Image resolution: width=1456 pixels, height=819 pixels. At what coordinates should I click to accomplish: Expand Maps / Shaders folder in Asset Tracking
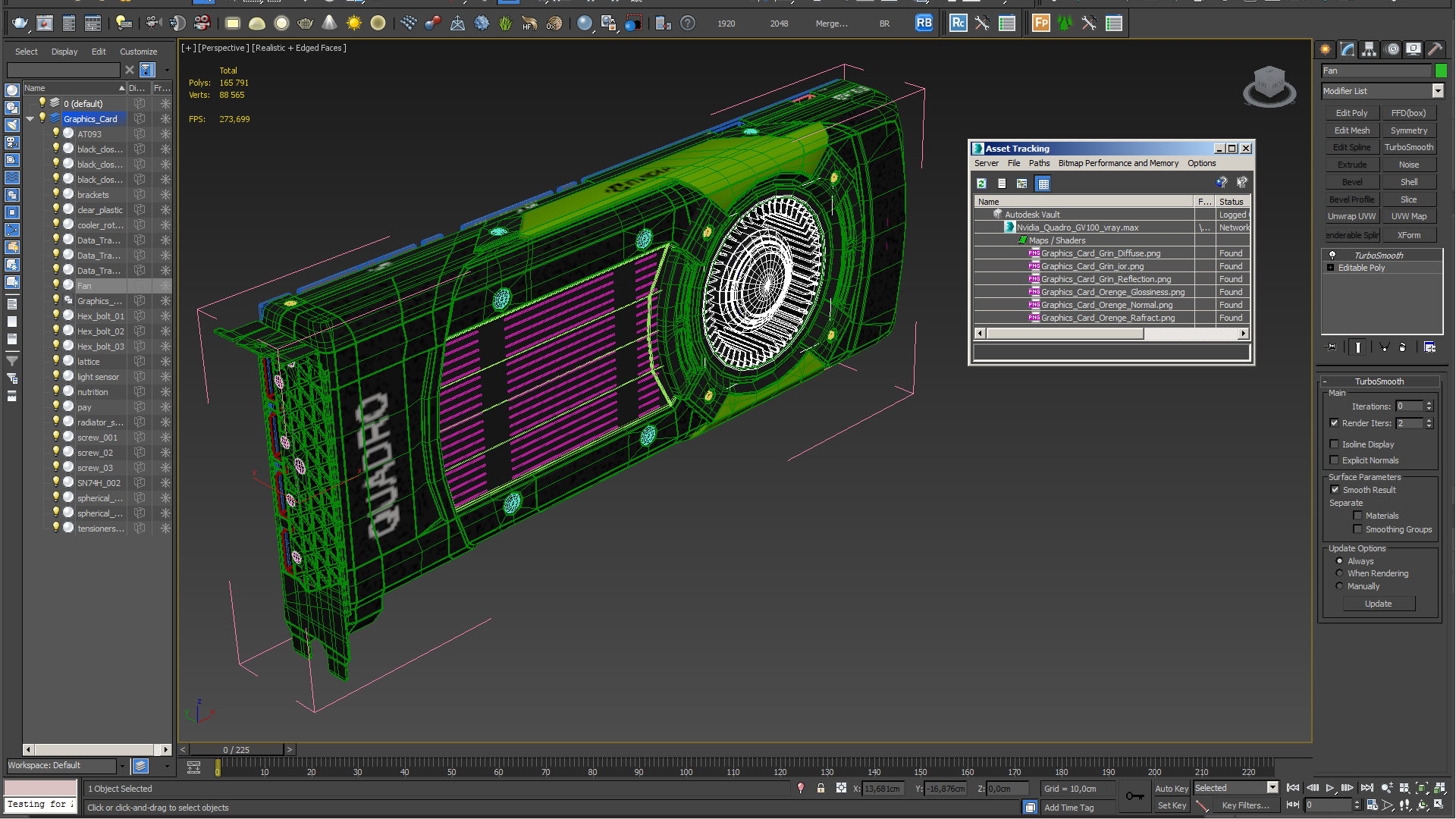(x=1012, y=240)
